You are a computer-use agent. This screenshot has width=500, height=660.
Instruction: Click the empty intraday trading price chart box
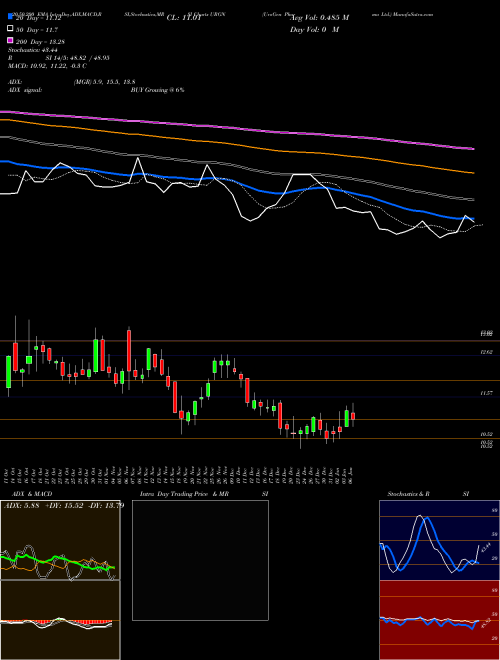click(x=200, y=560)
